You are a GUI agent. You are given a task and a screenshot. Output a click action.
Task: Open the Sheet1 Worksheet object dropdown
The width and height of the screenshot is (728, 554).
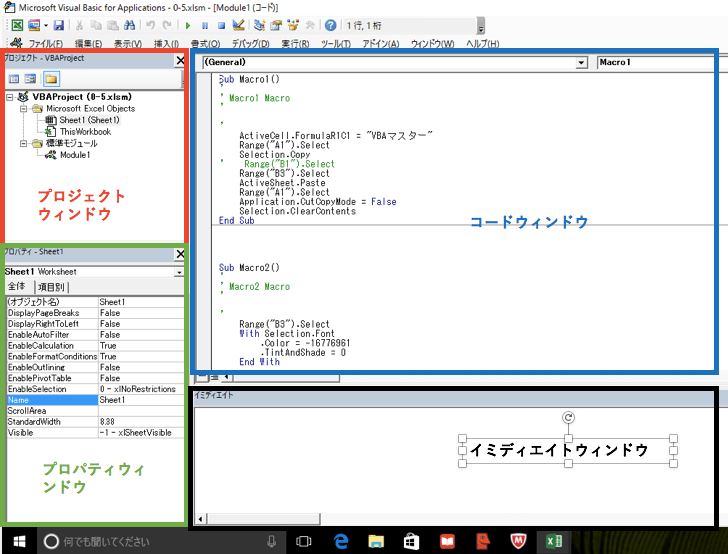(179, 273)
